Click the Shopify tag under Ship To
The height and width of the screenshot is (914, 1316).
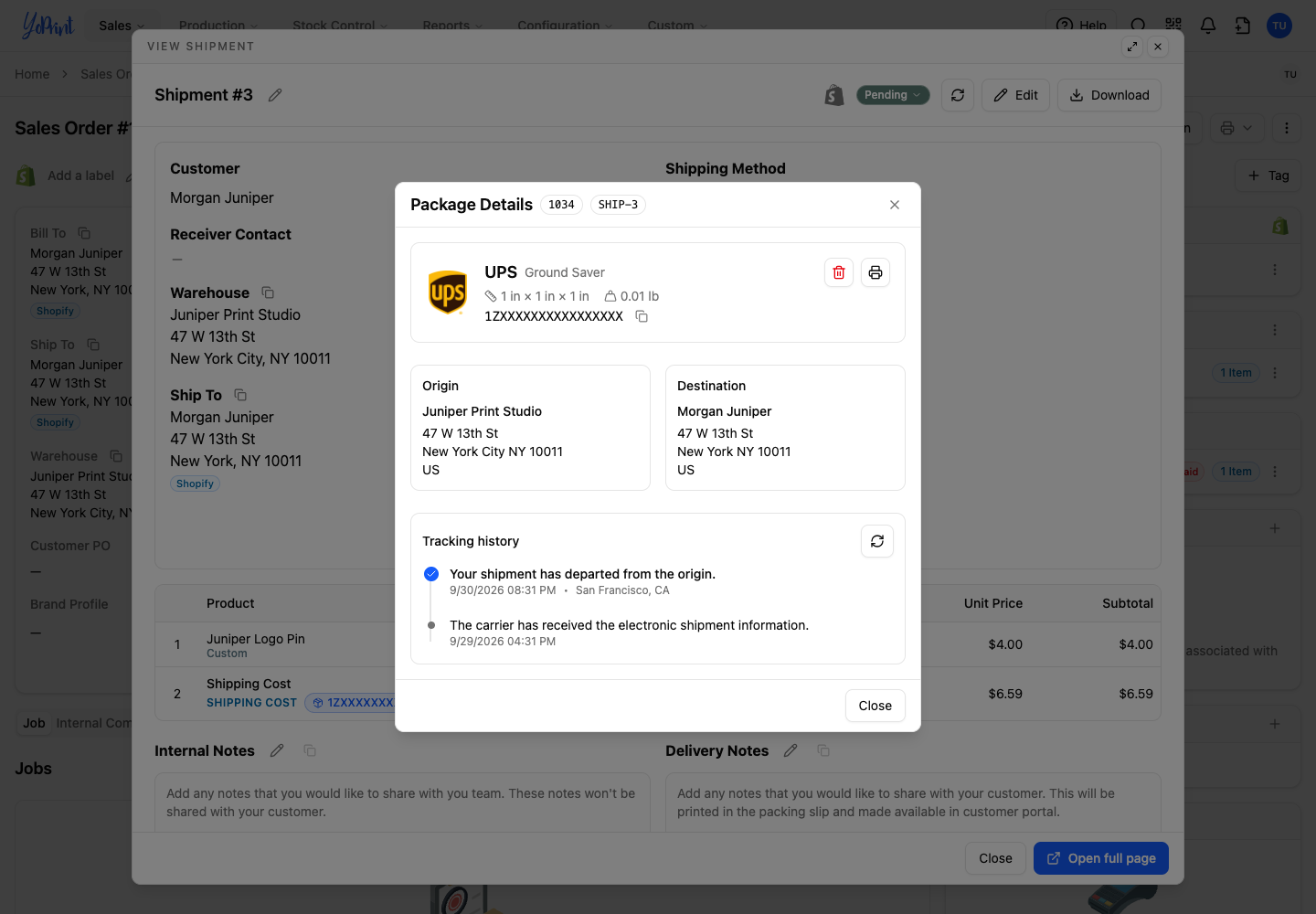[x=195, y=484]
